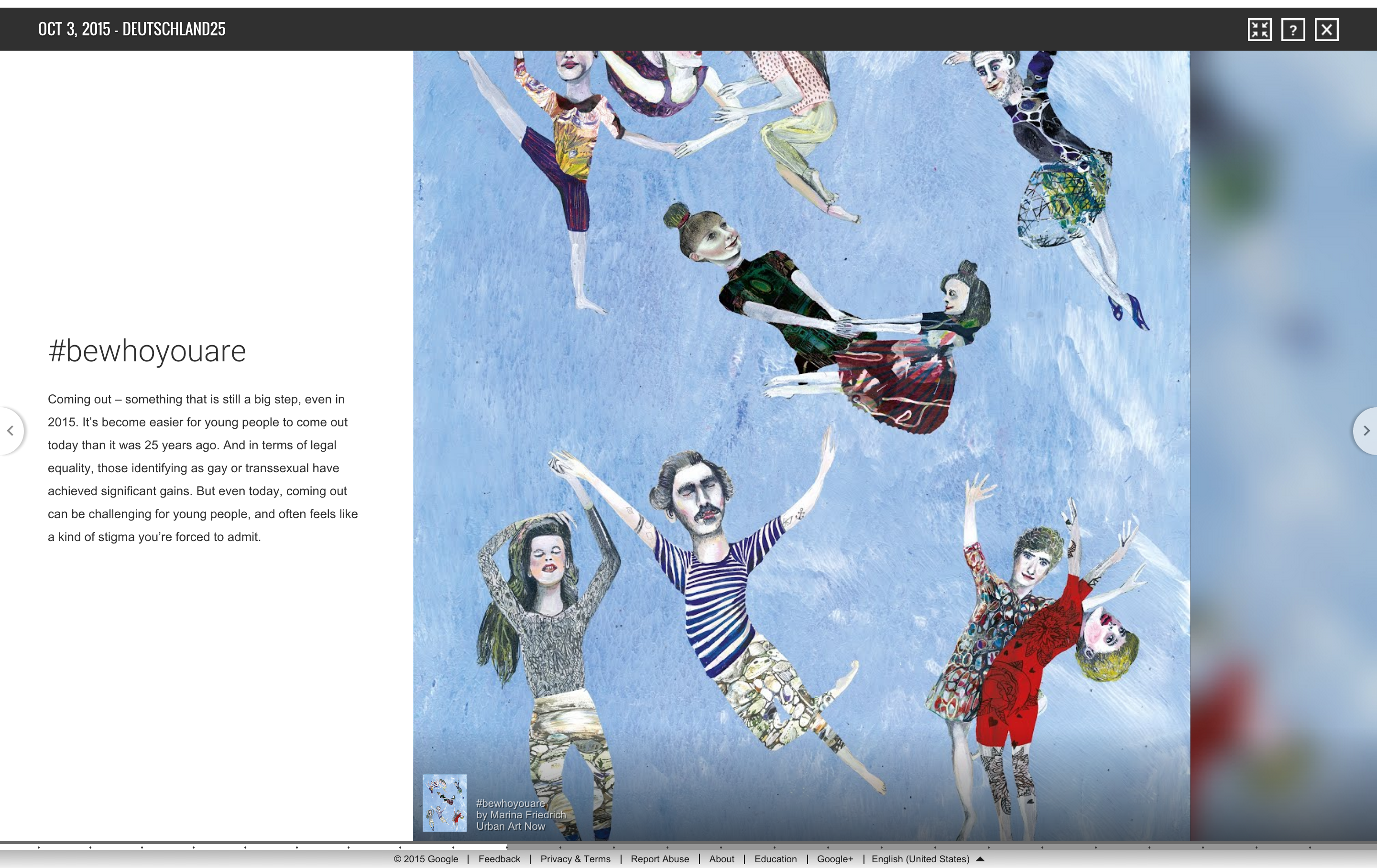
Task: Open Privacy & Terms link
Action: click(575, 859)
